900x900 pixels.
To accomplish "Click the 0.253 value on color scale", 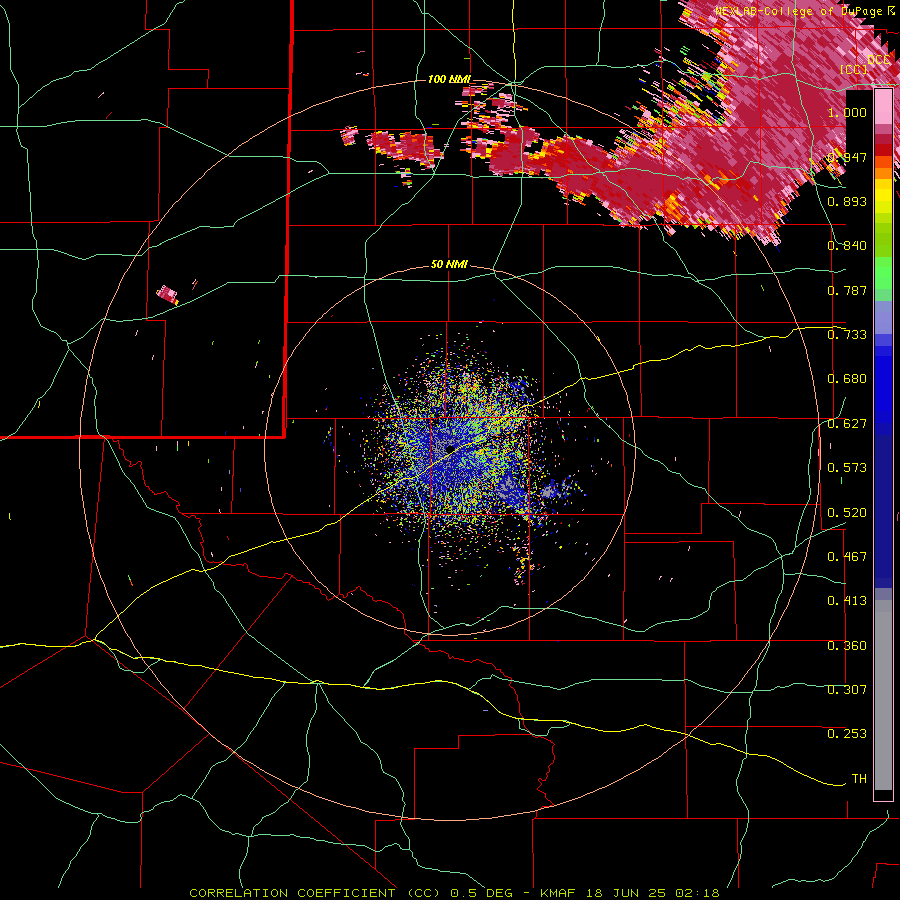I will pos(847,734).
